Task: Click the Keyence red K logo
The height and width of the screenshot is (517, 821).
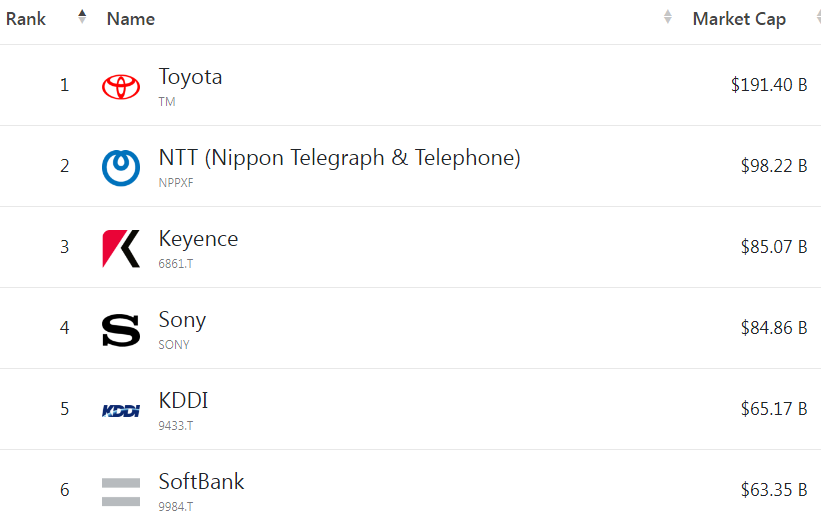Action: pyautogui.click(x=121, y=248)
